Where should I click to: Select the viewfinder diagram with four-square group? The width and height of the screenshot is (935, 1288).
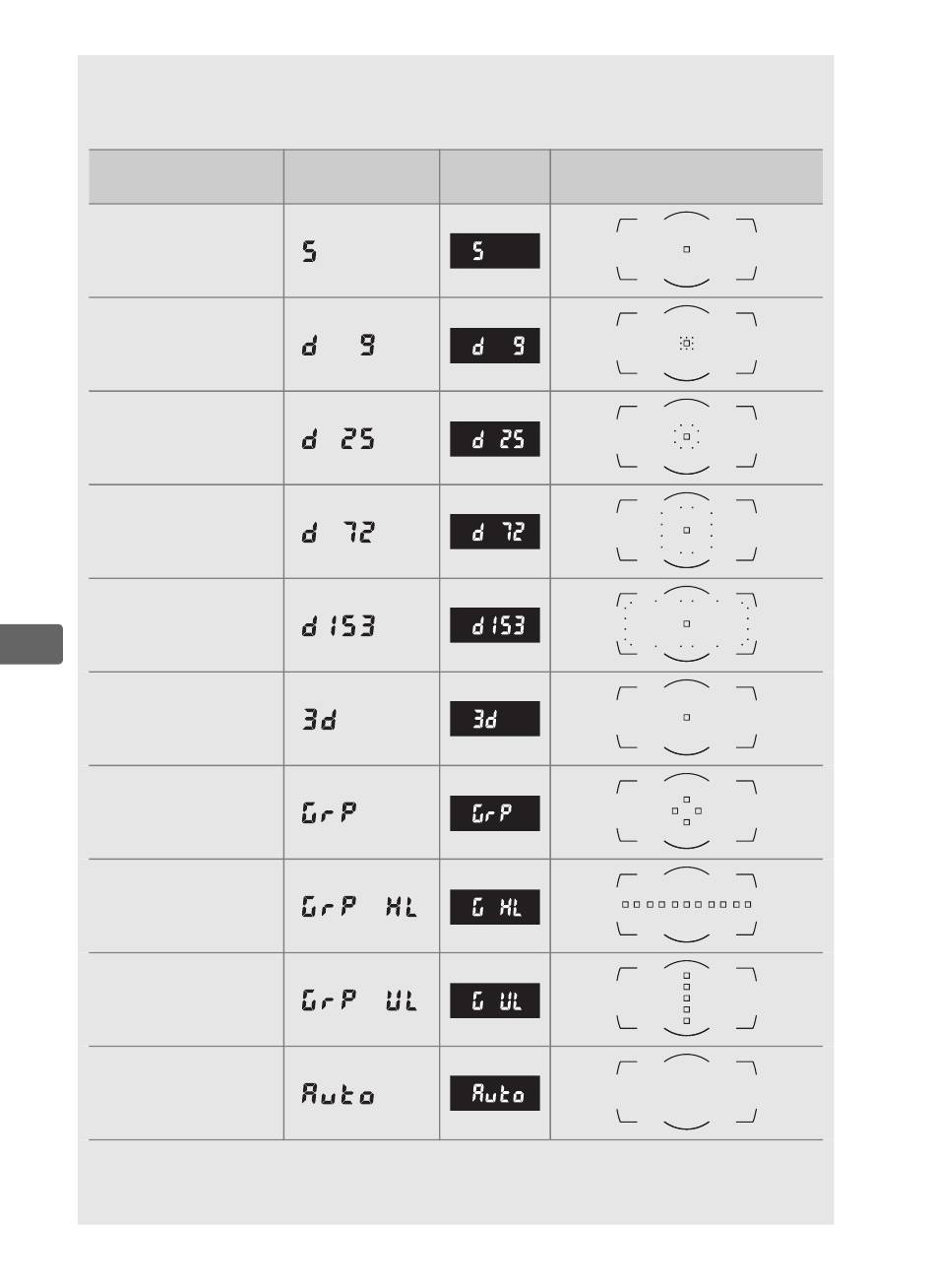point(687,811)
